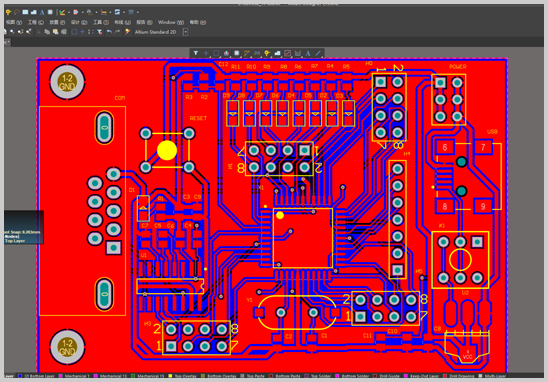Click the place dimension icon in floating toolbar

pos(298,53)
